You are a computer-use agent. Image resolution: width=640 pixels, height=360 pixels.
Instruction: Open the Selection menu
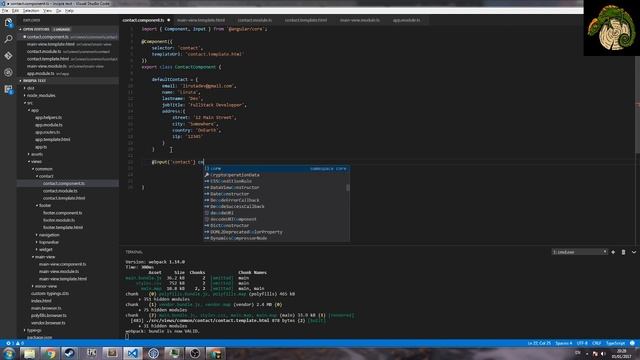pos(31,11)
